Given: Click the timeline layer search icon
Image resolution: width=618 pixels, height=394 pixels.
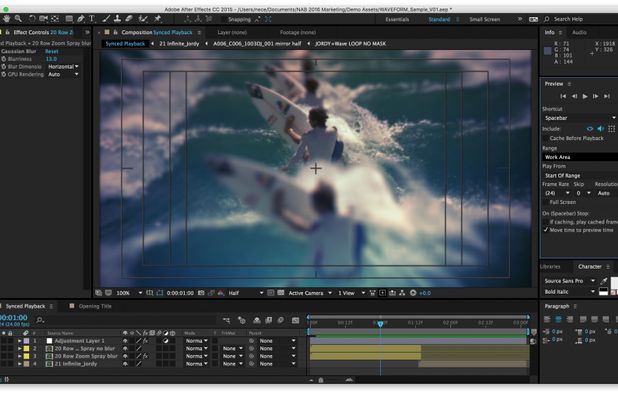Looking at the screenshot, I should point(40,320).
